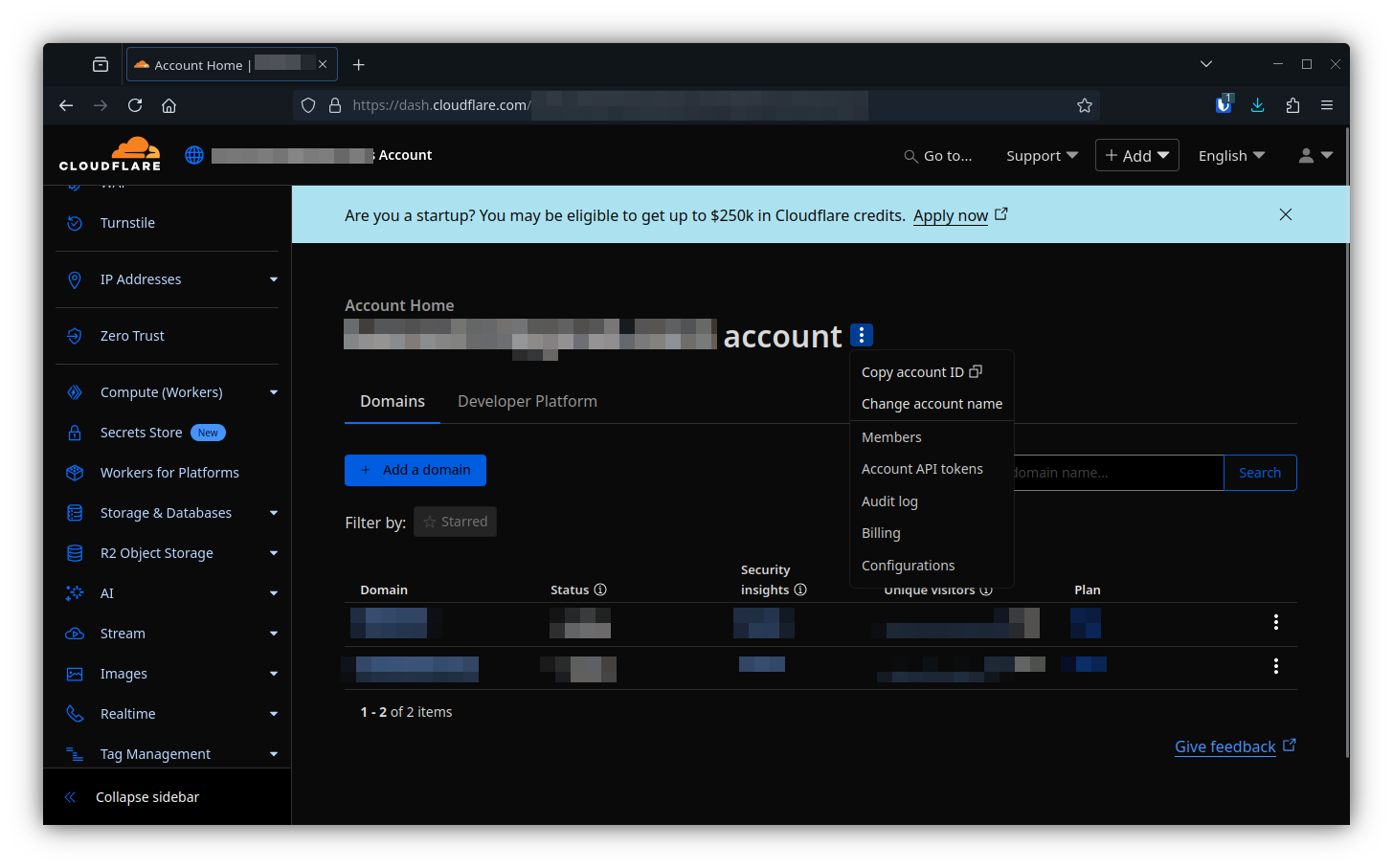
Task: Click the Add a domain button
Action: coord(416,470)
